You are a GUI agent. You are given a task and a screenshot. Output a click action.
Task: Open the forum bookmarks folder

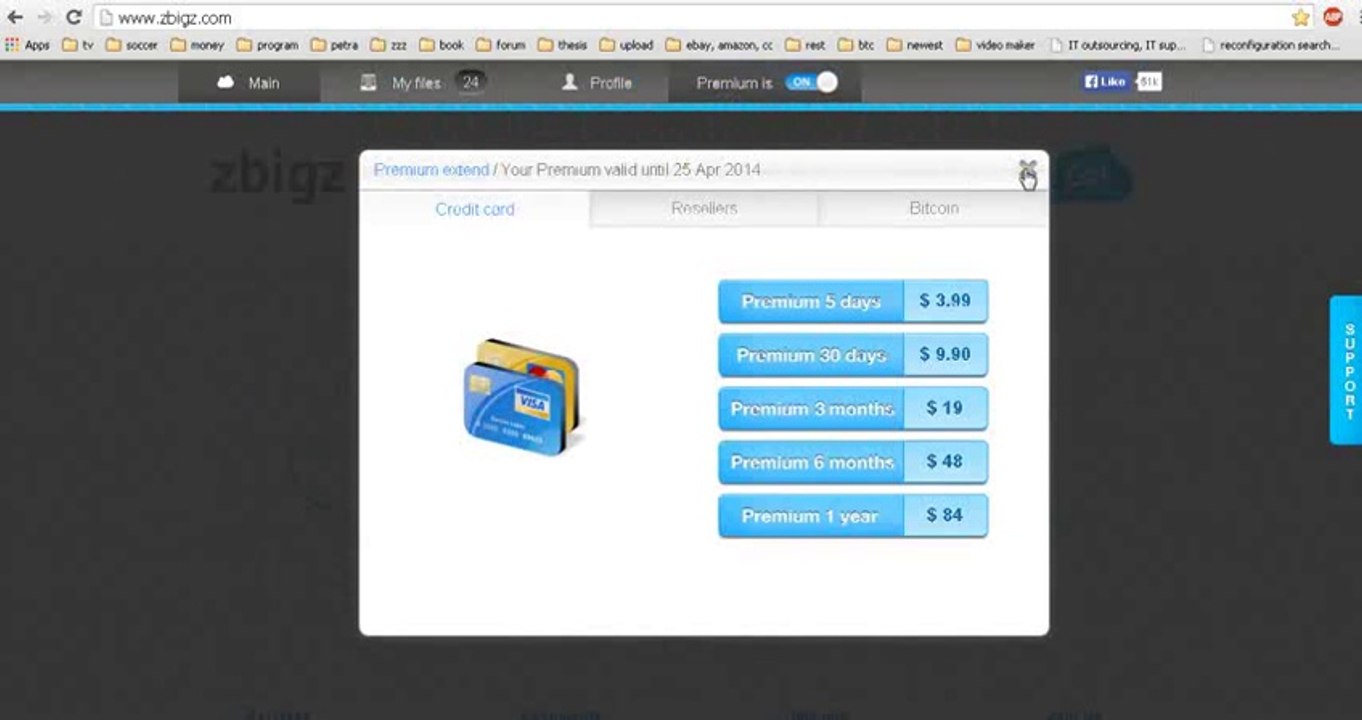[501, 45]
